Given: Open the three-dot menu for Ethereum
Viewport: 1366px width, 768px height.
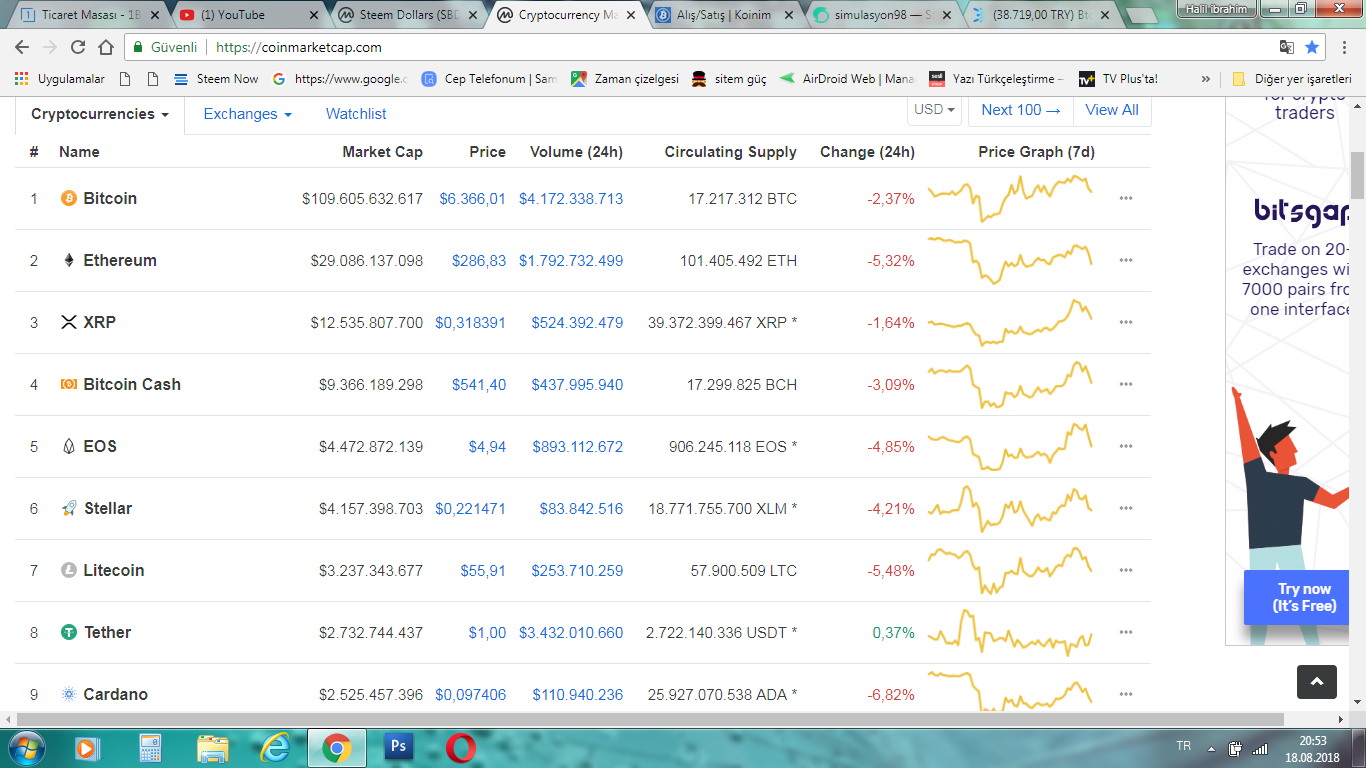Looking at the screenshot, I should coord(1126,260).
